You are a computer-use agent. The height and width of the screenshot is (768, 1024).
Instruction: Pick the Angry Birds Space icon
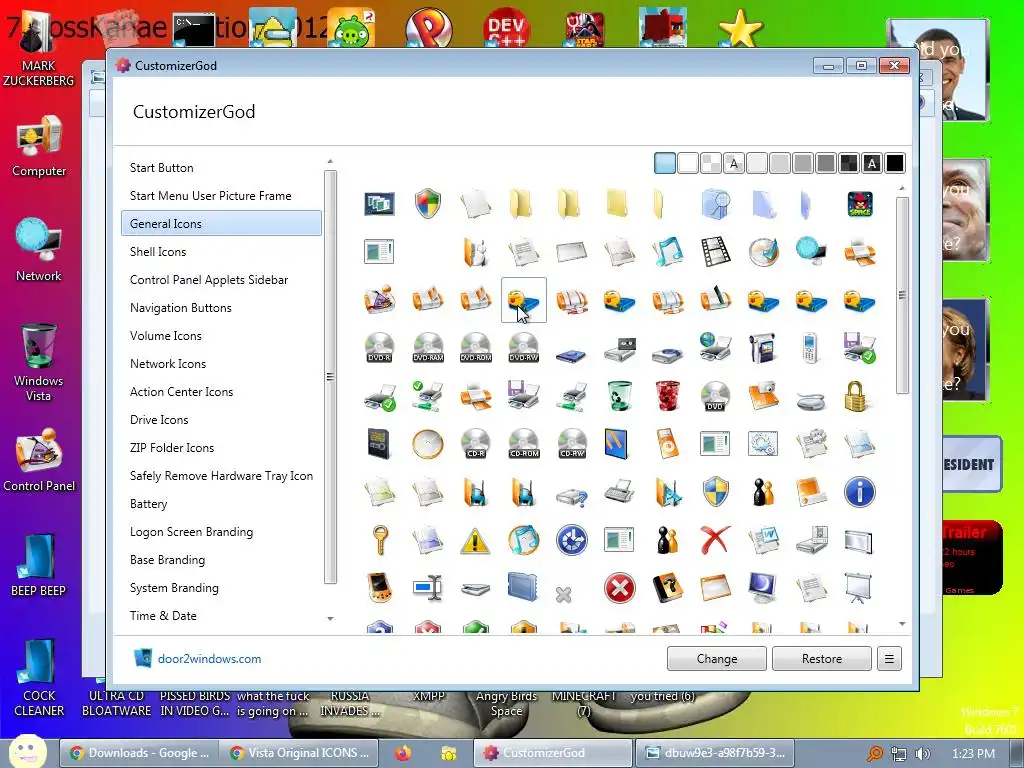[859, 204]
